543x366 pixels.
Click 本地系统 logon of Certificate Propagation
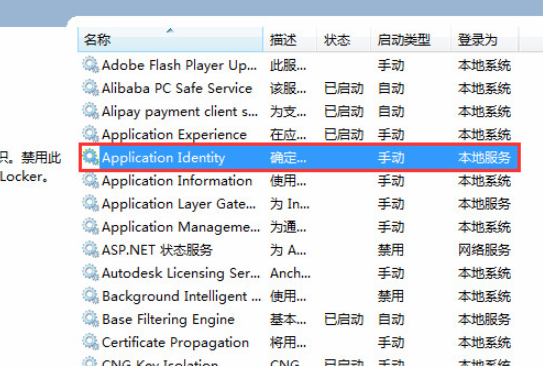pos(484,342)
